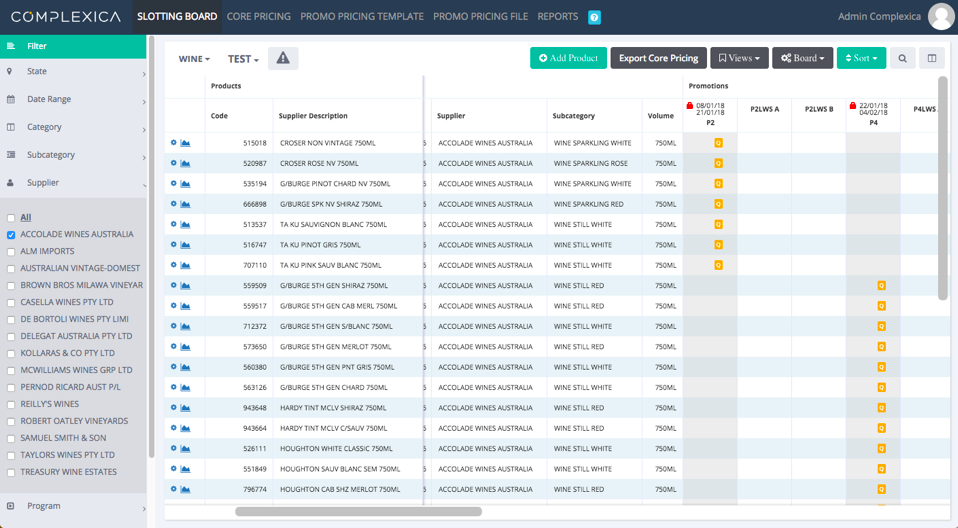The width and height of the screenshot is (958, 528).
Task: Open chart icon for G/BURGE SPK NV SHIRAZ
Action: [x=185, y=204]
